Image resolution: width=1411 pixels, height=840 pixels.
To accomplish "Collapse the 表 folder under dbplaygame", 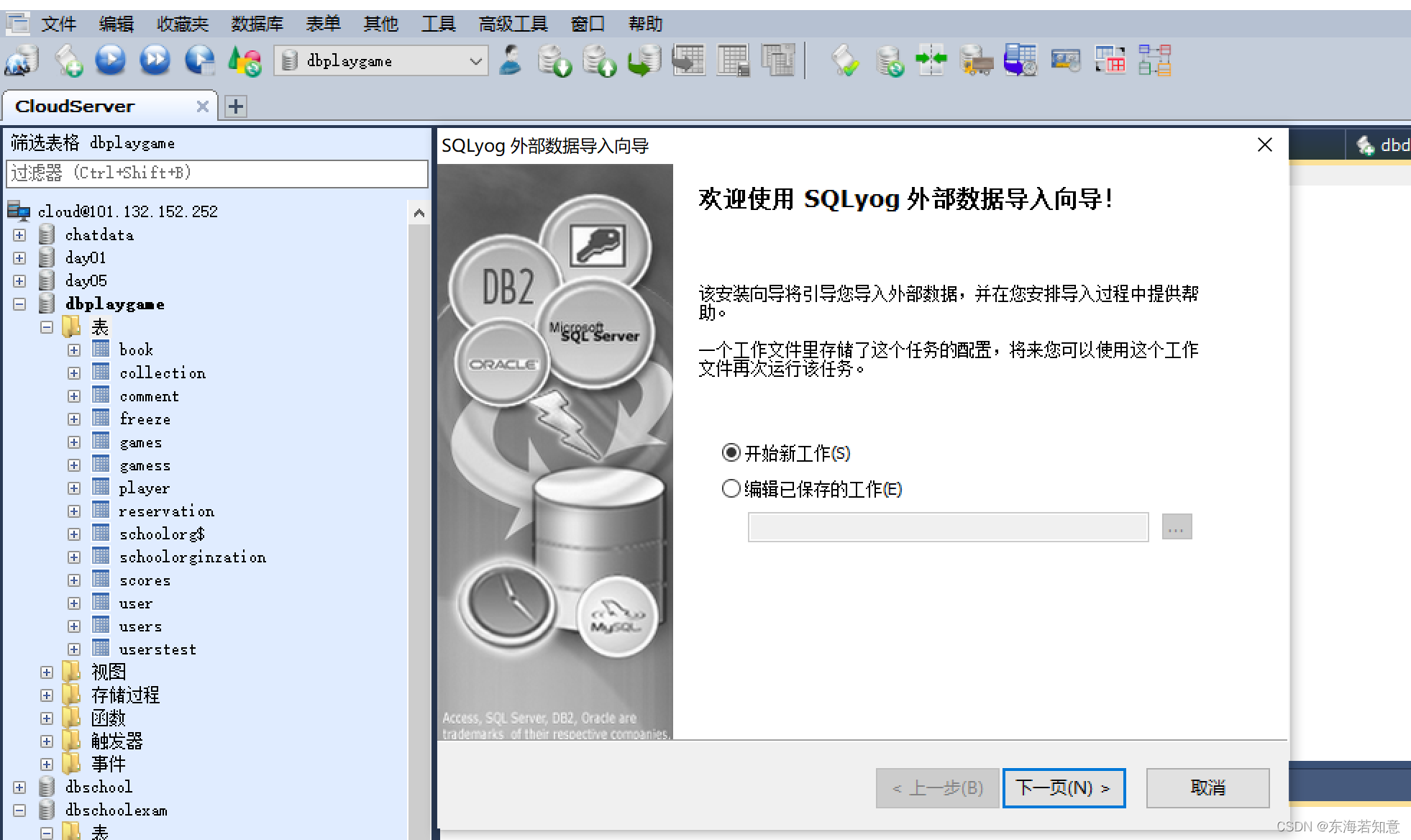I will pos(47,327).
